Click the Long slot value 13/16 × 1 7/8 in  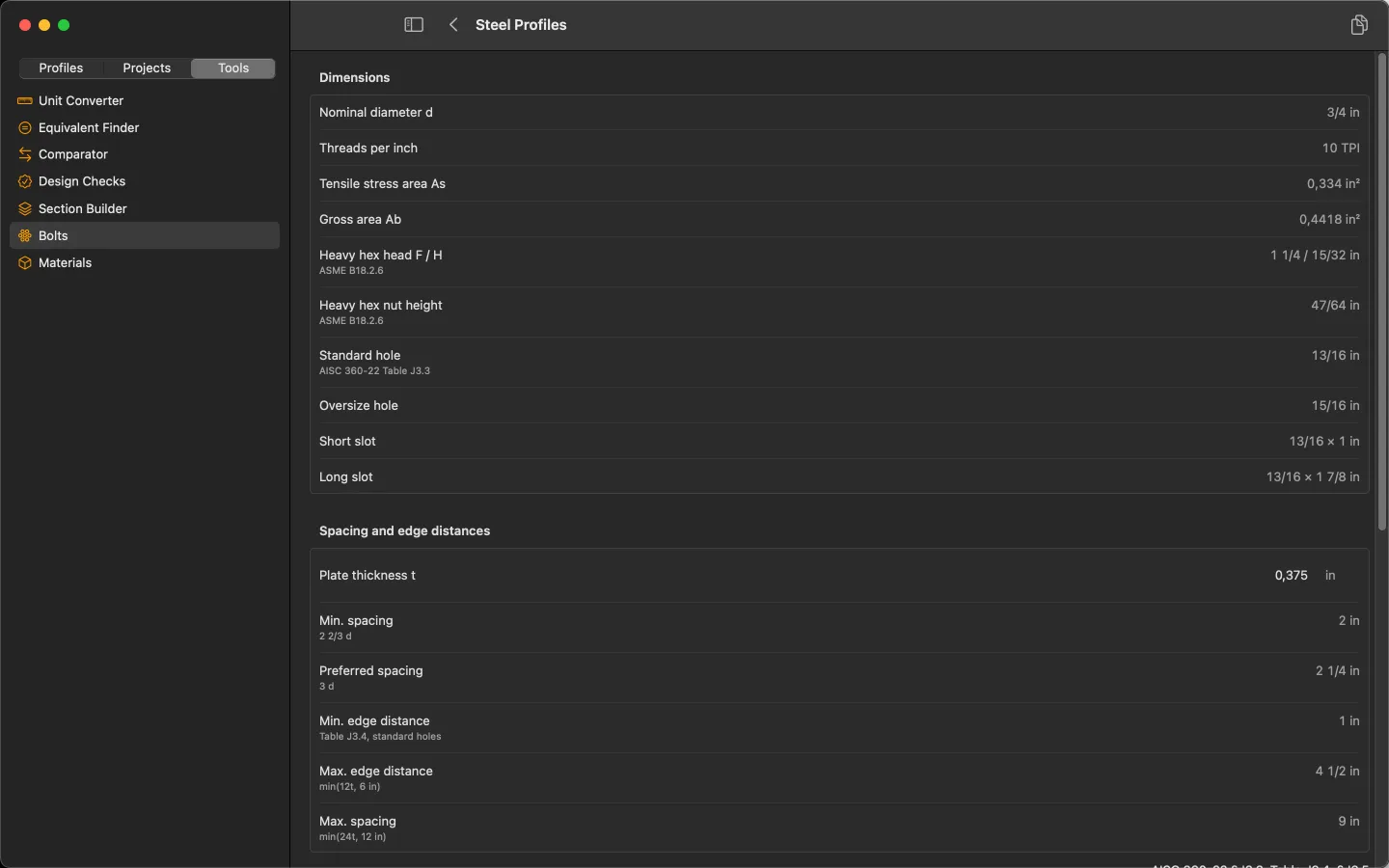[1313, 477]
